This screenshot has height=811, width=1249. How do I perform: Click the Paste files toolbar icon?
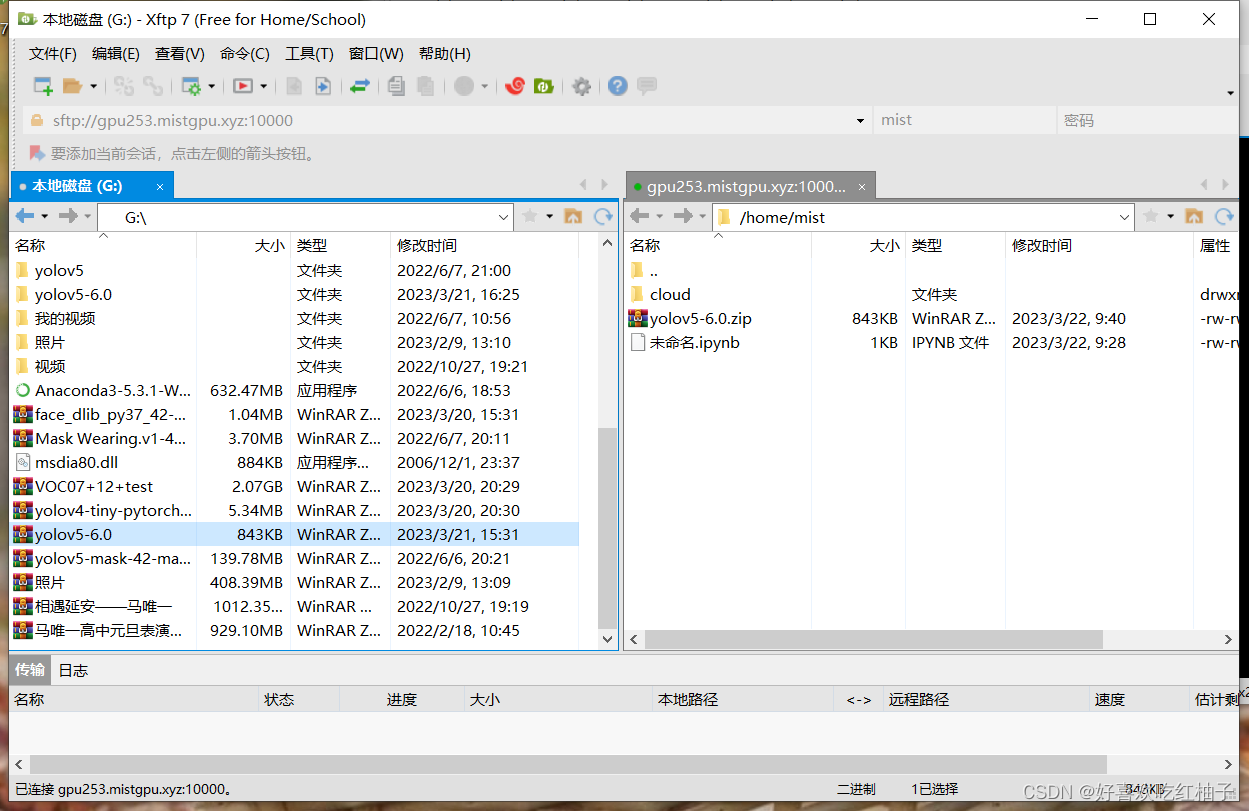tap(426, 86)
